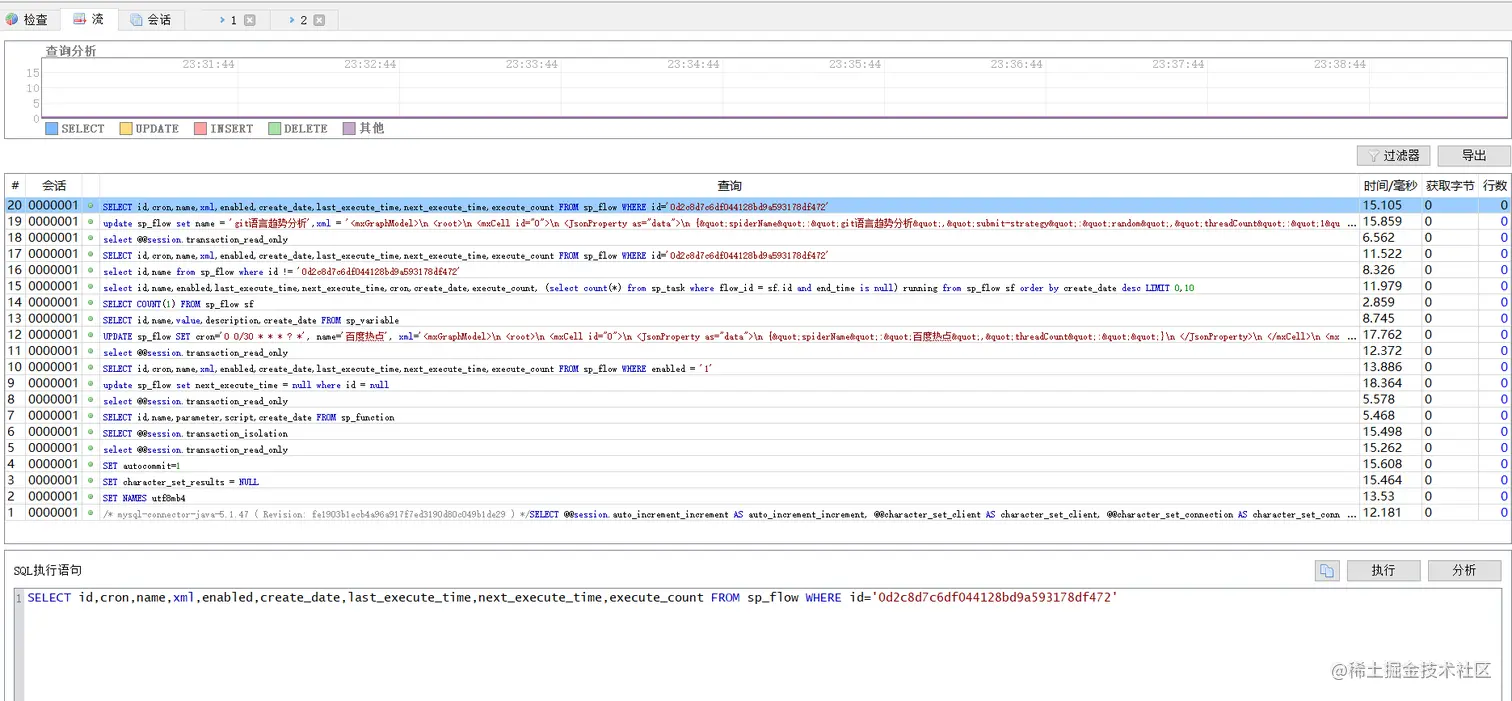Select the 'SELECT @@session.transaction_isolation' query
This screenshot has width=1512, height=701.
(195, 432)
